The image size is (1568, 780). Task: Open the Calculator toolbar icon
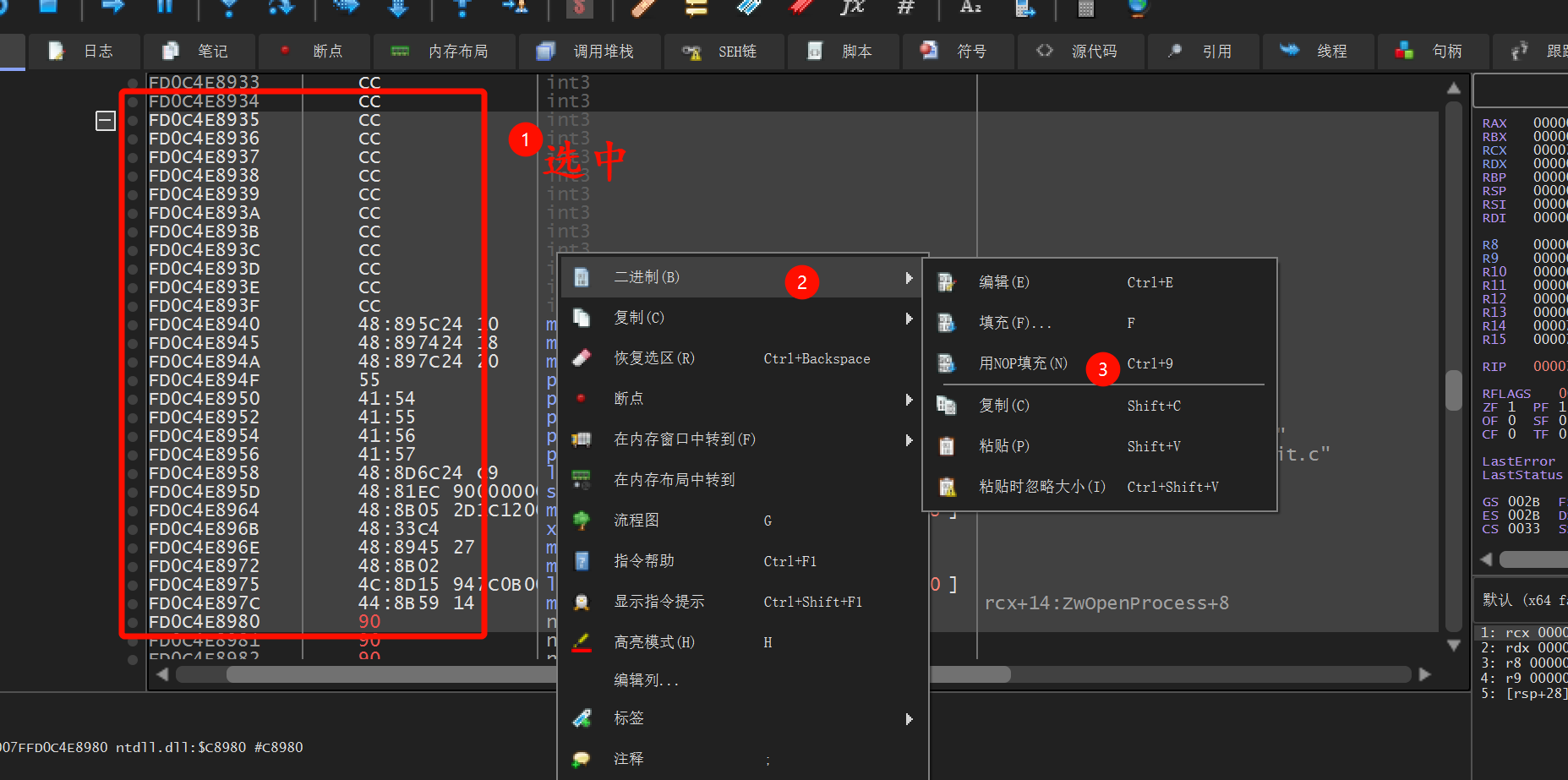1085,8
